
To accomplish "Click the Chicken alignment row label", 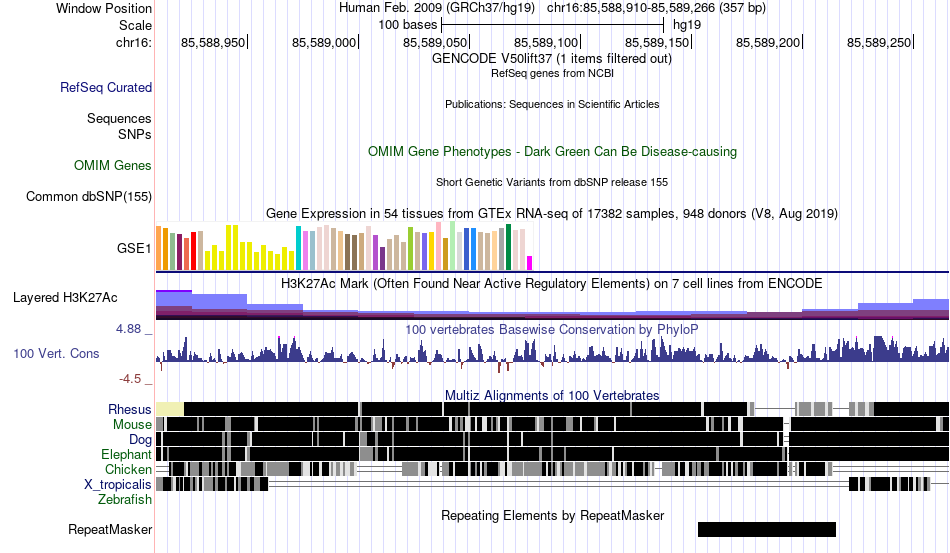I will (128, 469).
